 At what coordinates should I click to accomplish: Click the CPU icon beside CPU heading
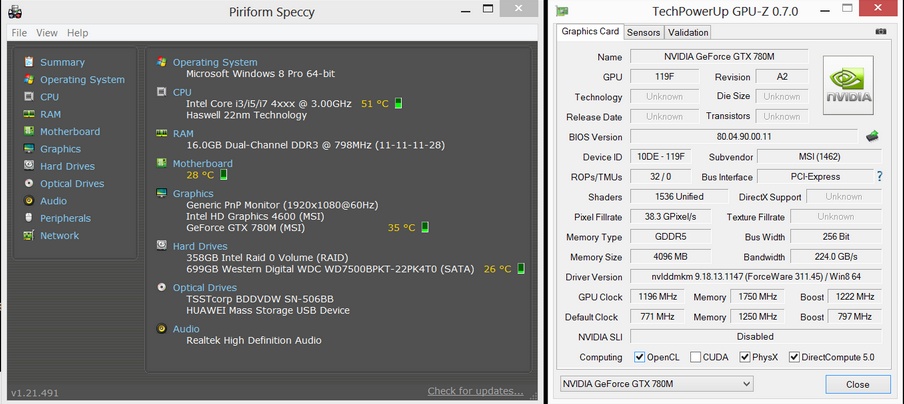coord(162,92)
